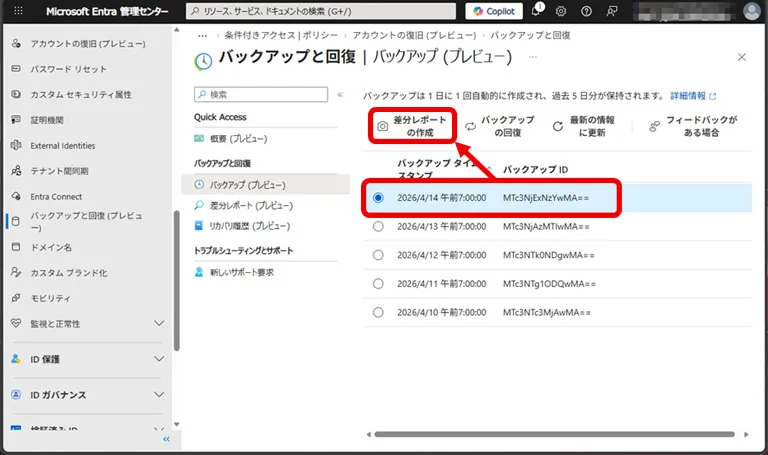Click backup ID MTc3NTc3MjAwMA==
Image resolution: width=768 pixels, height=455 pixels.
tap(547, 312)
